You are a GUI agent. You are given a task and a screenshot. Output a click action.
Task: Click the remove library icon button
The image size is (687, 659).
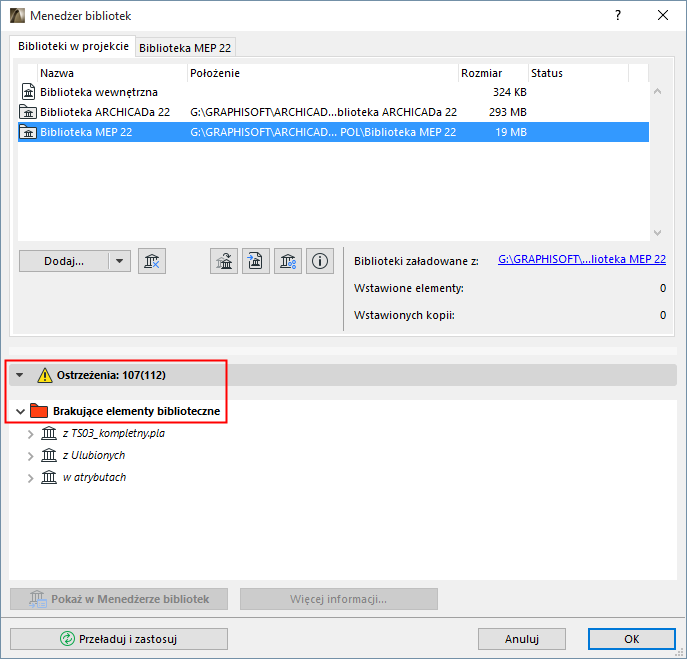tap(152, 261)
